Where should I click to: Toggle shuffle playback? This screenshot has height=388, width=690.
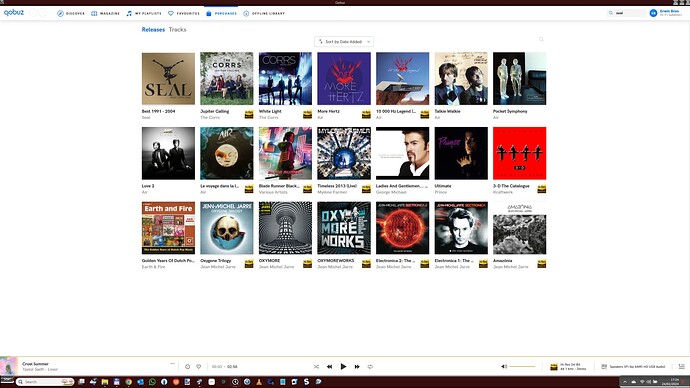[316, 366]
